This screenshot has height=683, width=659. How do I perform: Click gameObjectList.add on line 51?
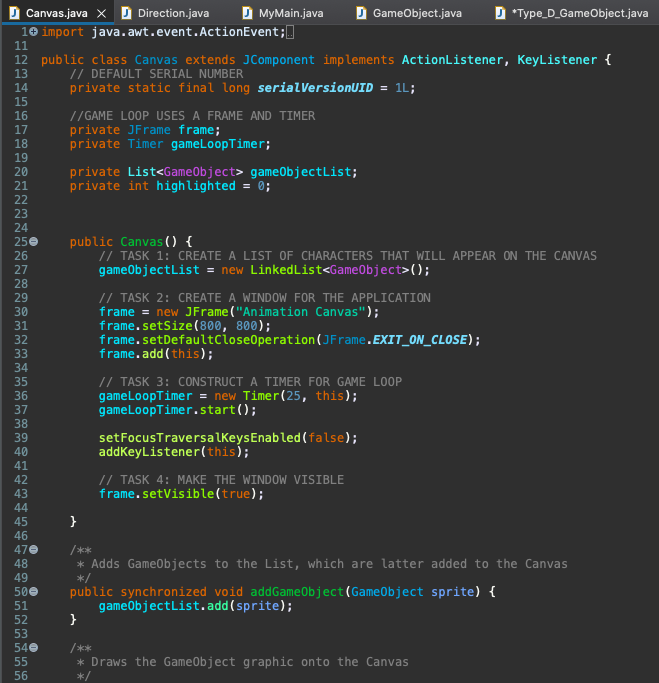163,606
